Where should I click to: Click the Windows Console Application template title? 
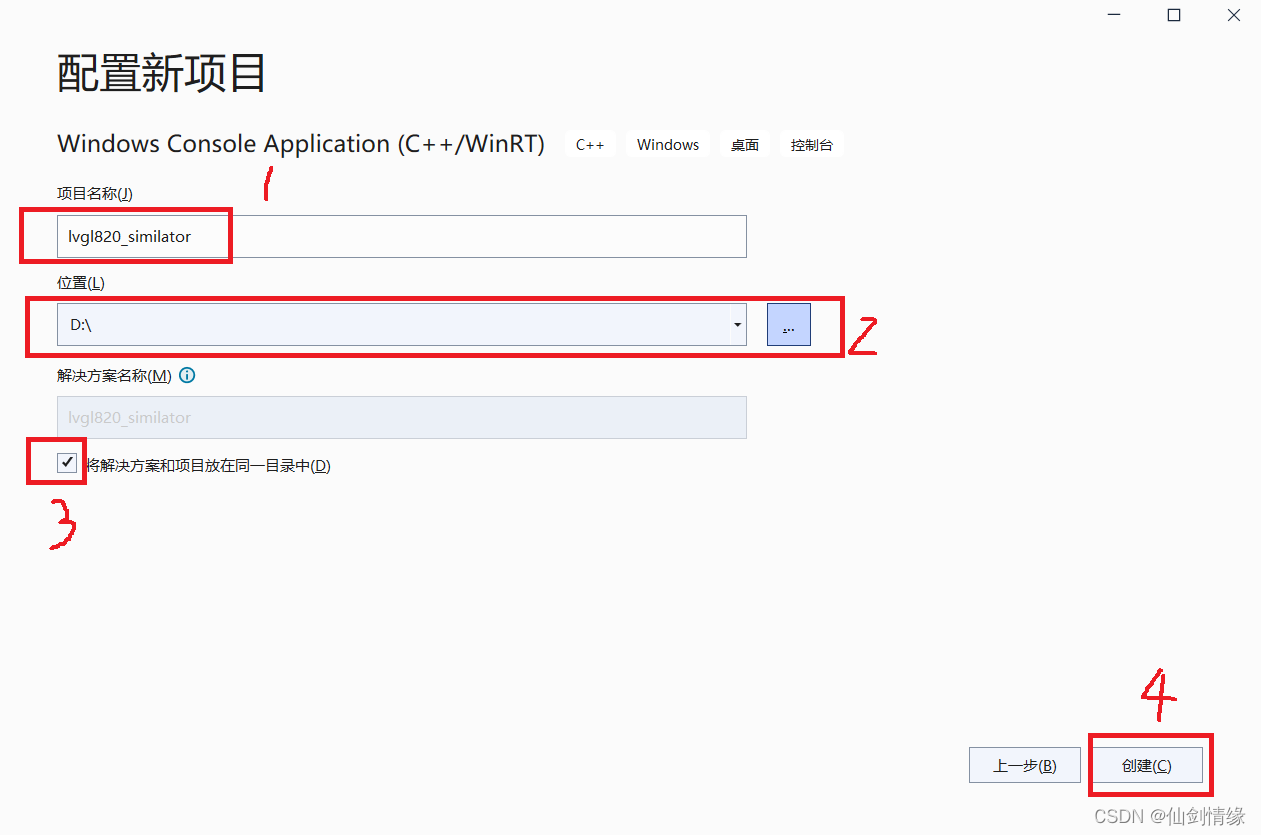tap(301, 144)
